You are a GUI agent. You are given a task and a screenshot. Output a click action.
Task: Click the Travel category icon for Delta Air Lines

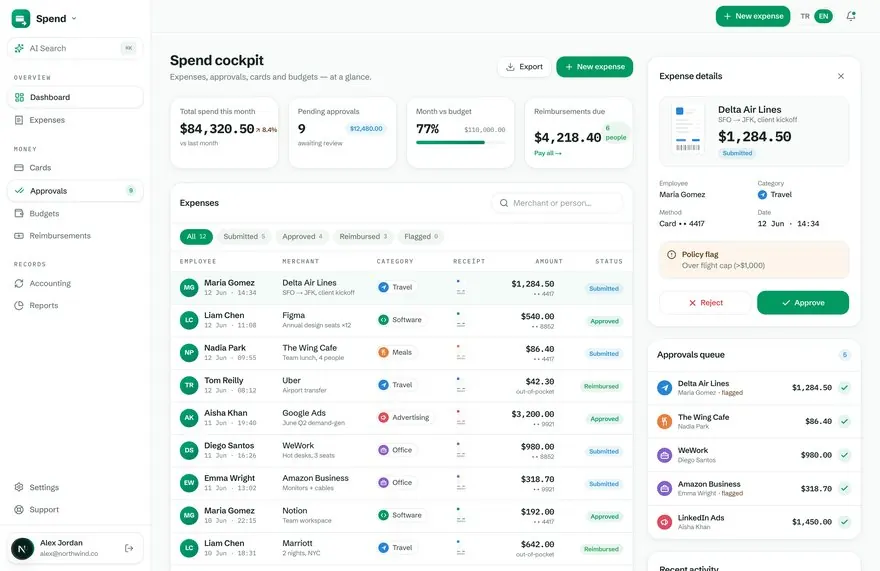point(383,287)
